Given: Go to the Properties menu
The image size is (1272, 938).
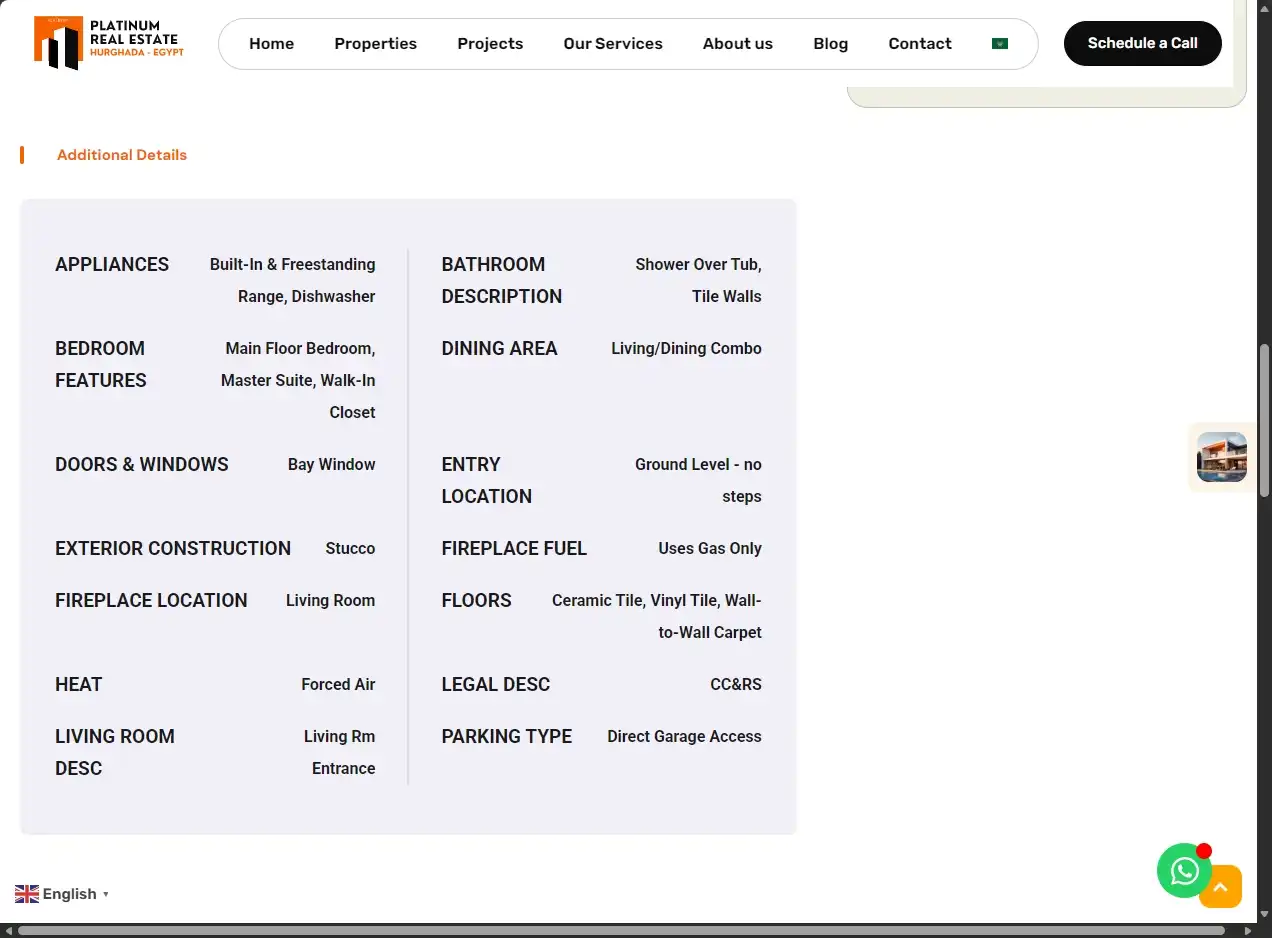Looking at the screenshot, I should coord(375,44).
